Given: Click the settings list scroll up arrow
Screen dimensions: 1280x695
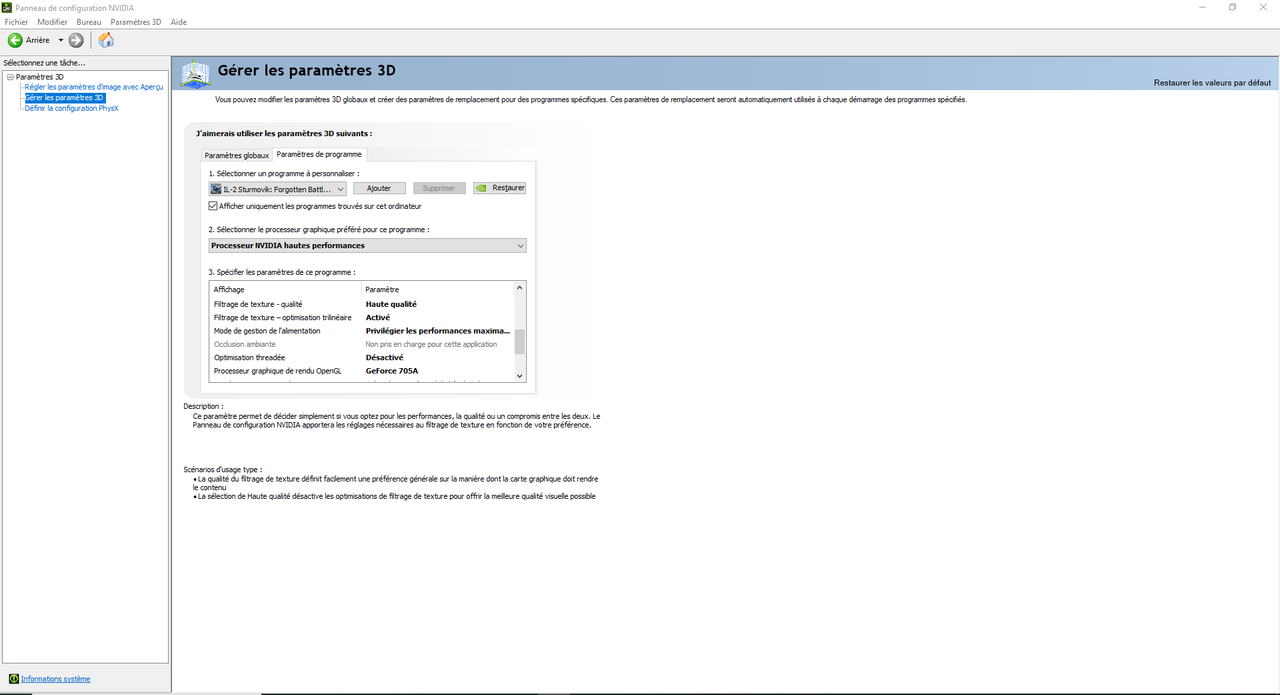Looking at the screenshot, I should tap(520, 288).
